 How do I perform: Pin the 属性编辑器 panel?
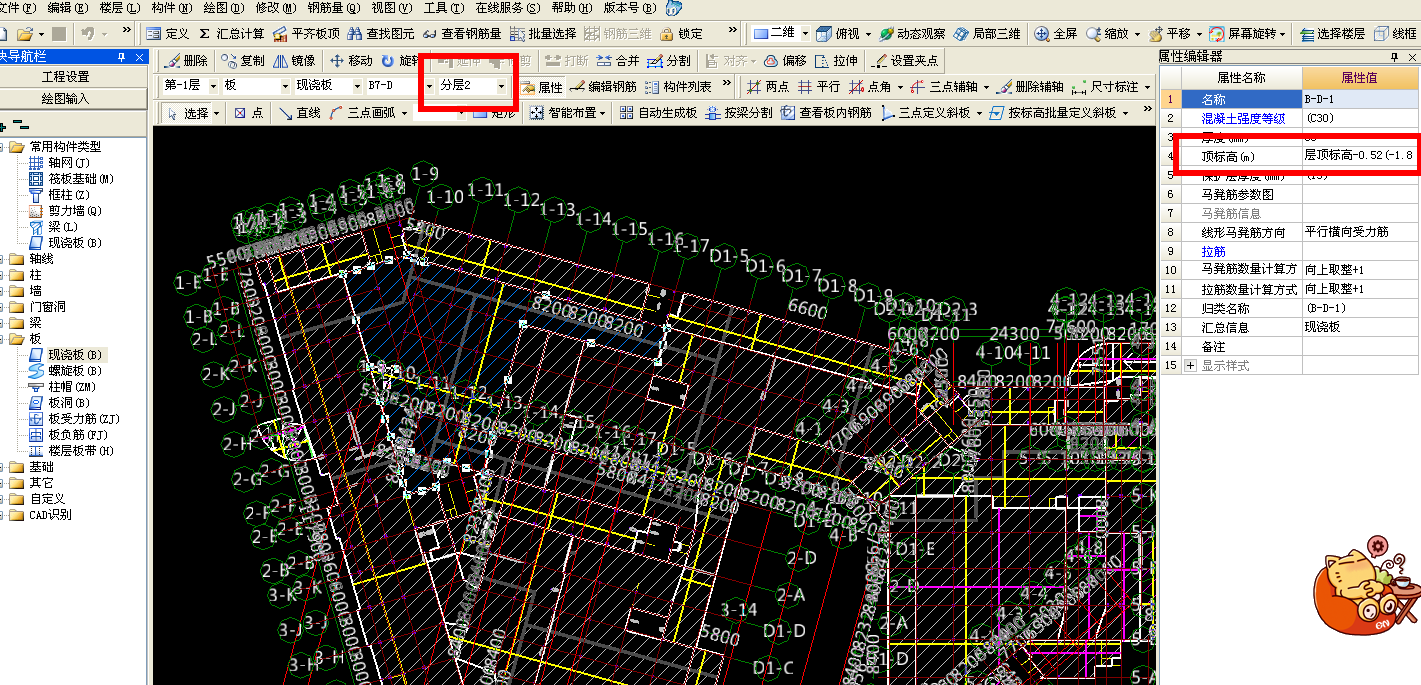[x=1394, y=57]
